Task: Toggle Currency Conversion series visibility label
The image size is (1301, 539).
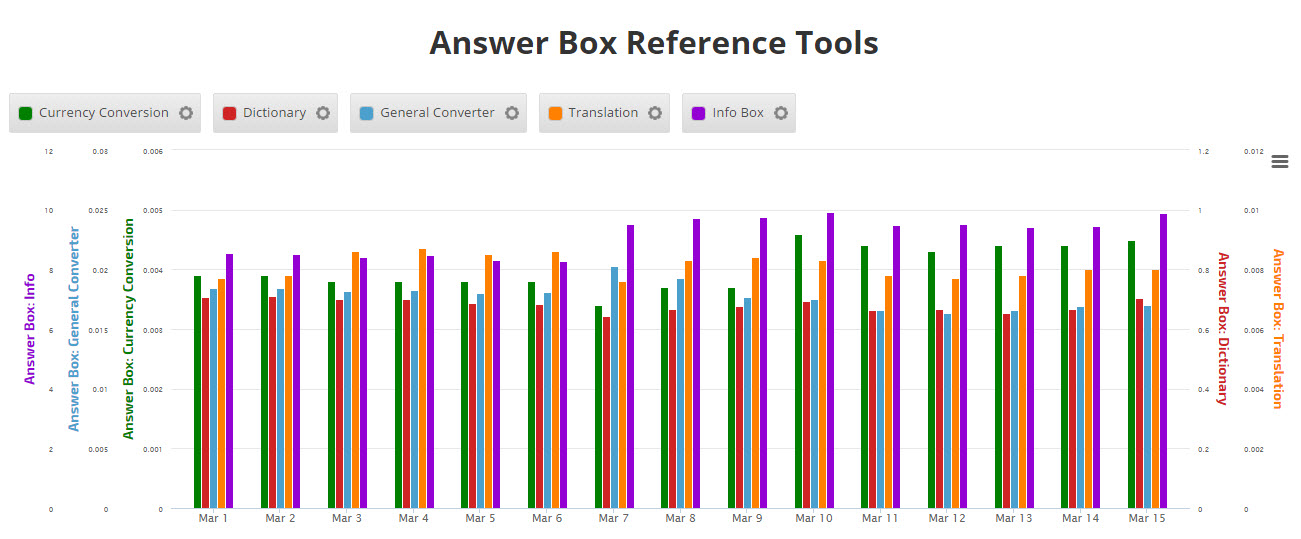Action: tap(103, 113)
